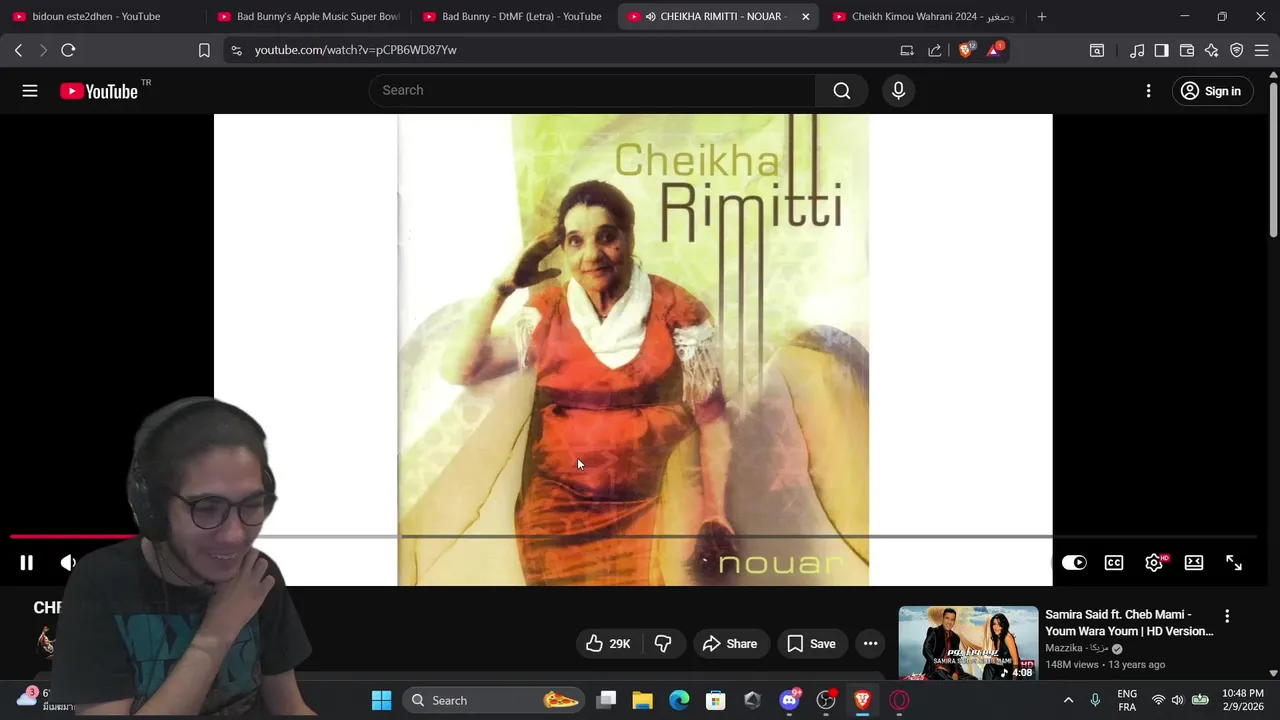Save the video to a playlist
Image resolution: width=1280 pixels, height=720 pixels.
(811, 644)
